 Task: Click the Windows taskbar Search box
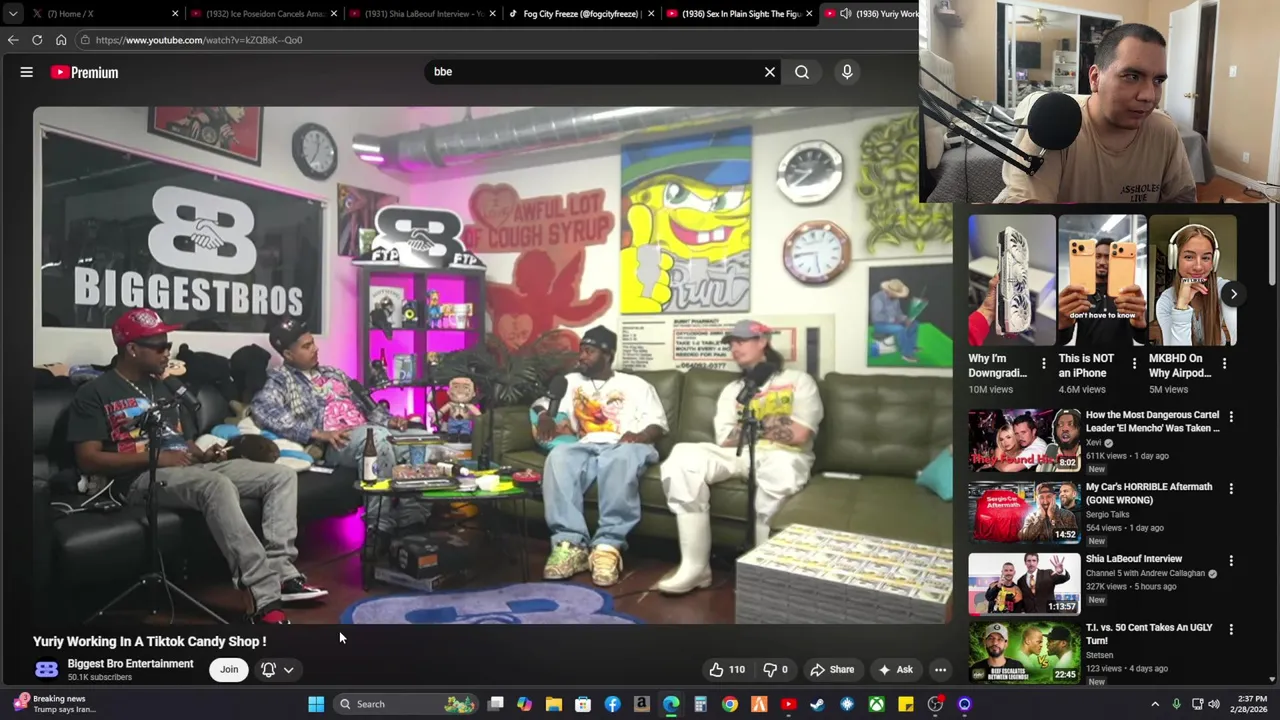coord(406,704)
